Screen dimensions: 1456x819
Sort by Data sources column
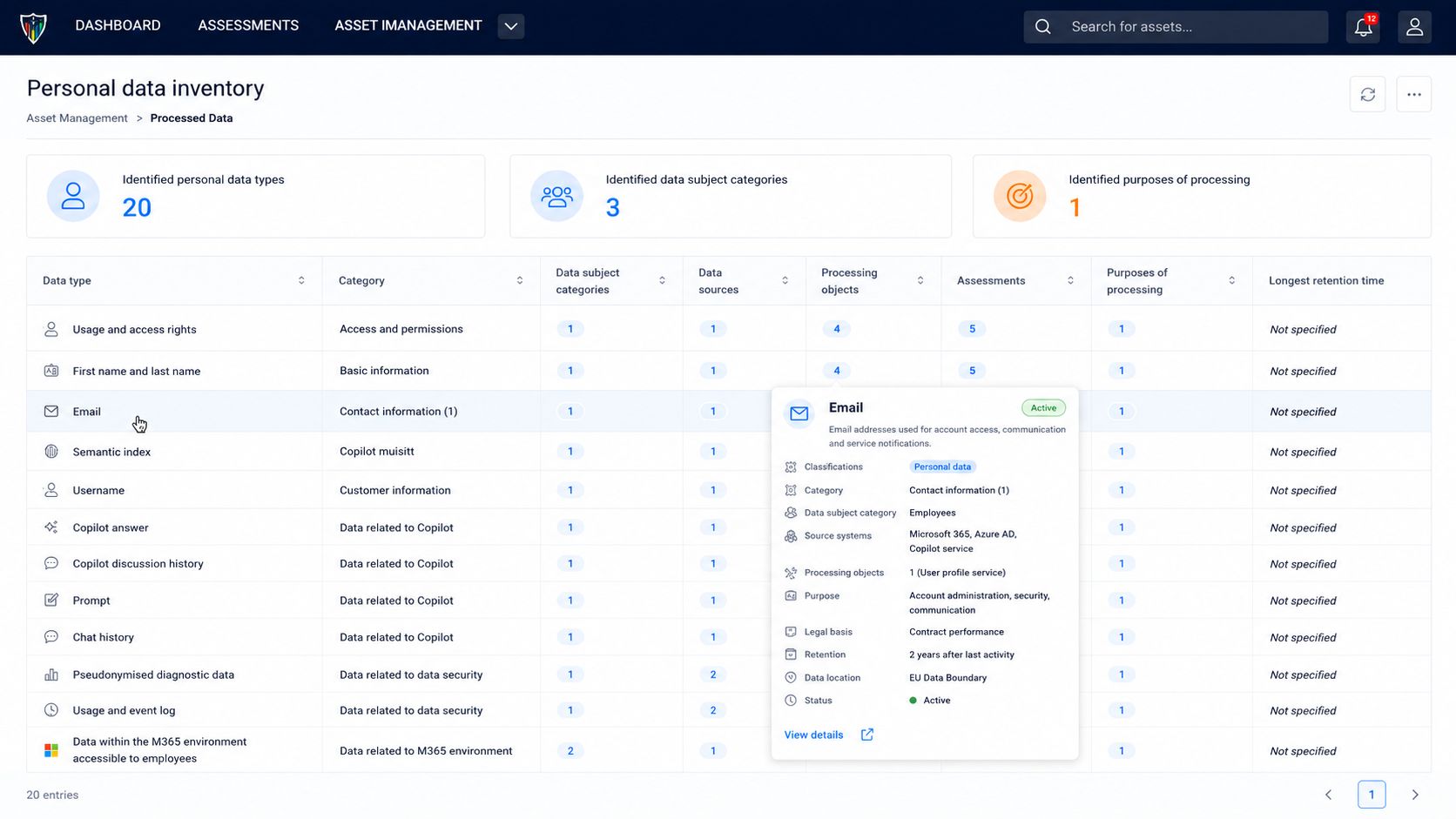(785, 280)
